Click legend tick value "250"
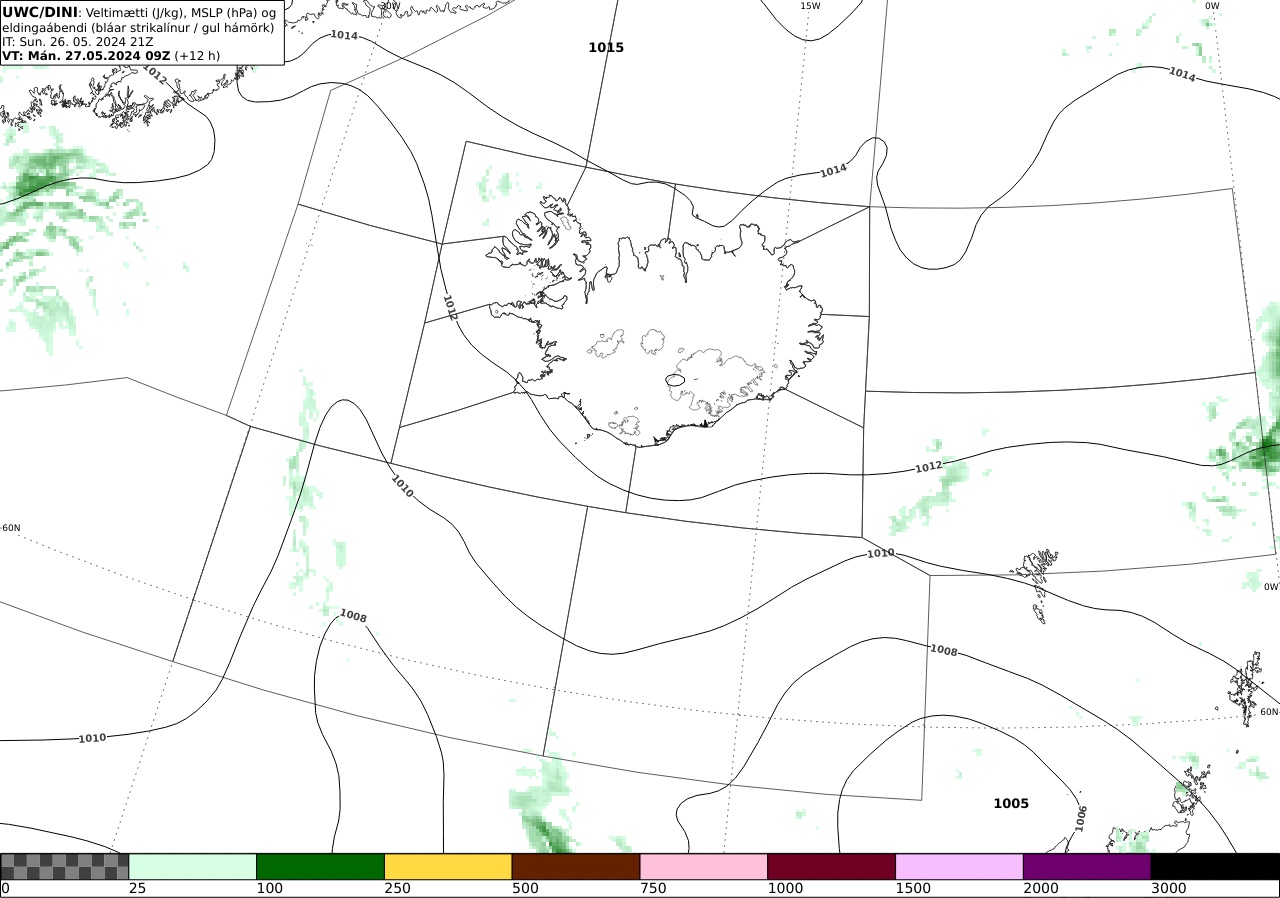This screenshot has width=1280, height=898. click(398, 888)
